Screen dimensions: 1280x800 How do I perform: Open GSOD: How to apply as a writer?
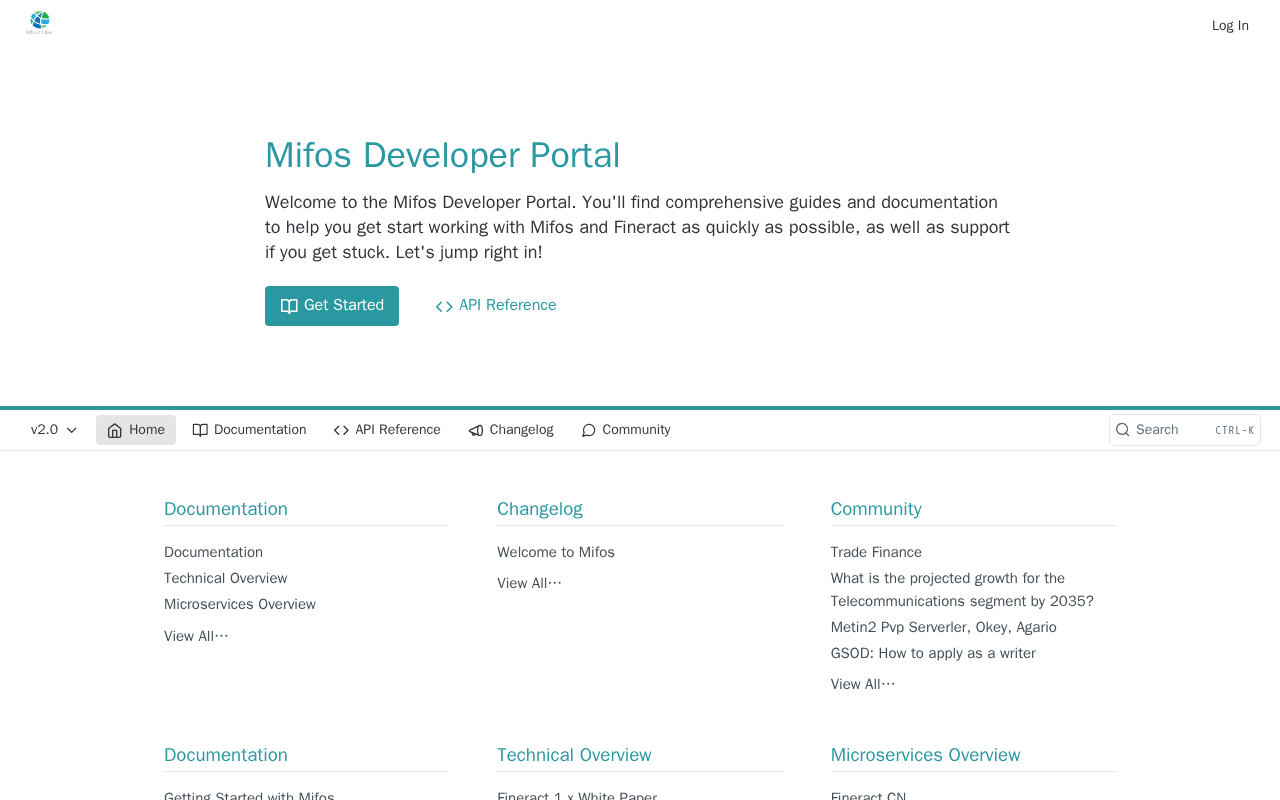[x=933, y=654]
